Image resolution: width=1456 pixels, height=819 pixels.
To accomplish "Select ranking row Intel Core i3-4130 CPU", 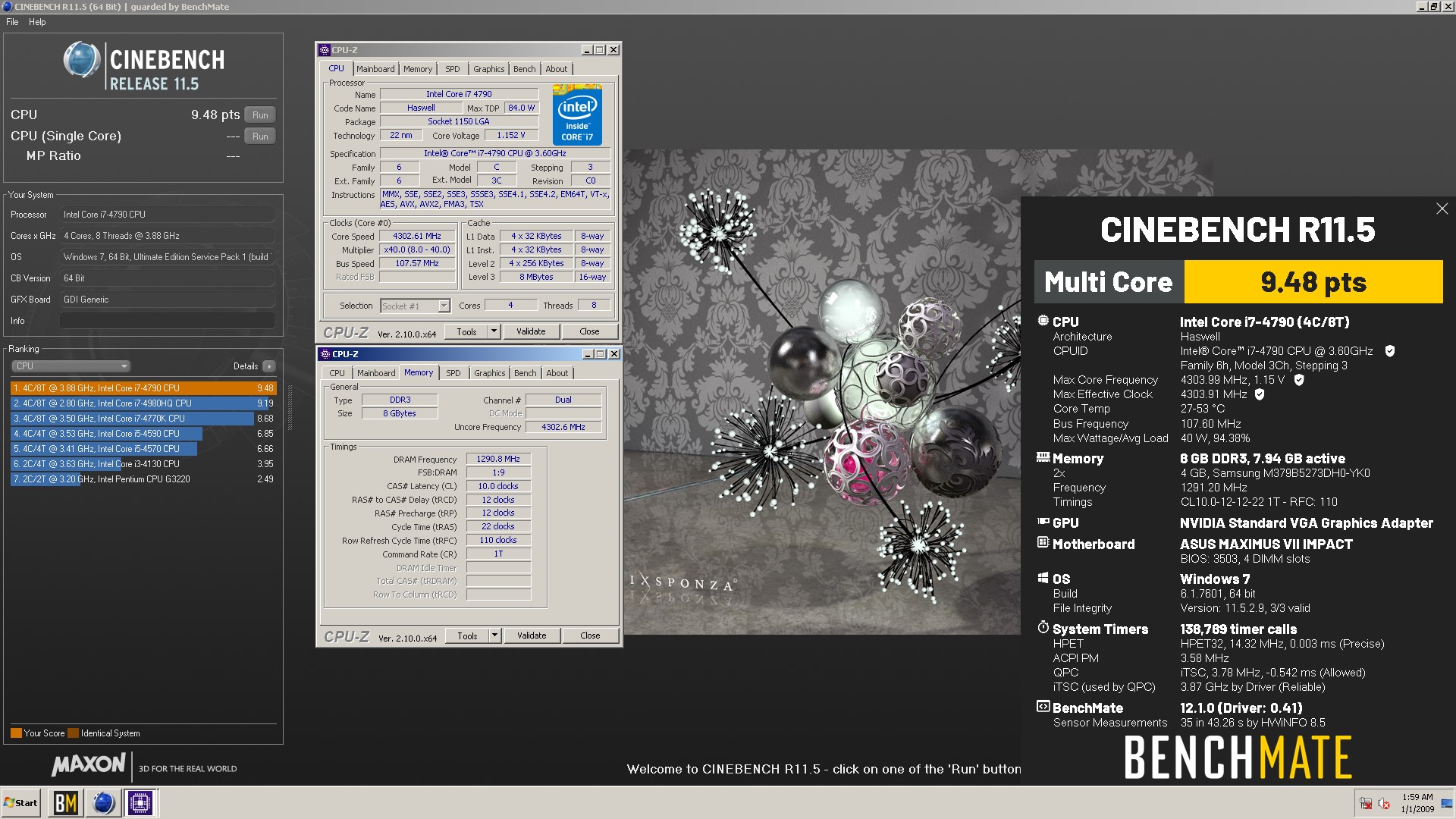I will pyautogui.click(x=143, y=464).
